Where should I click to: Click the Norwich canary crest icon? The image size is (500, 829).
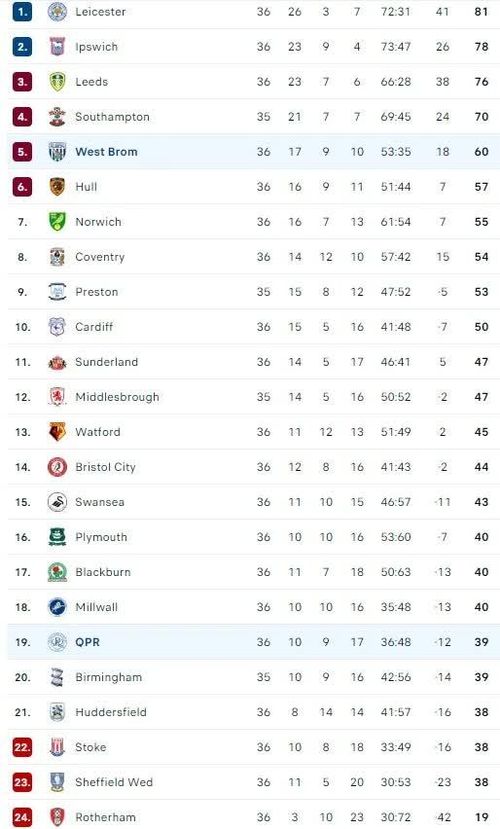pyautogui.click(x=57, y=222)
